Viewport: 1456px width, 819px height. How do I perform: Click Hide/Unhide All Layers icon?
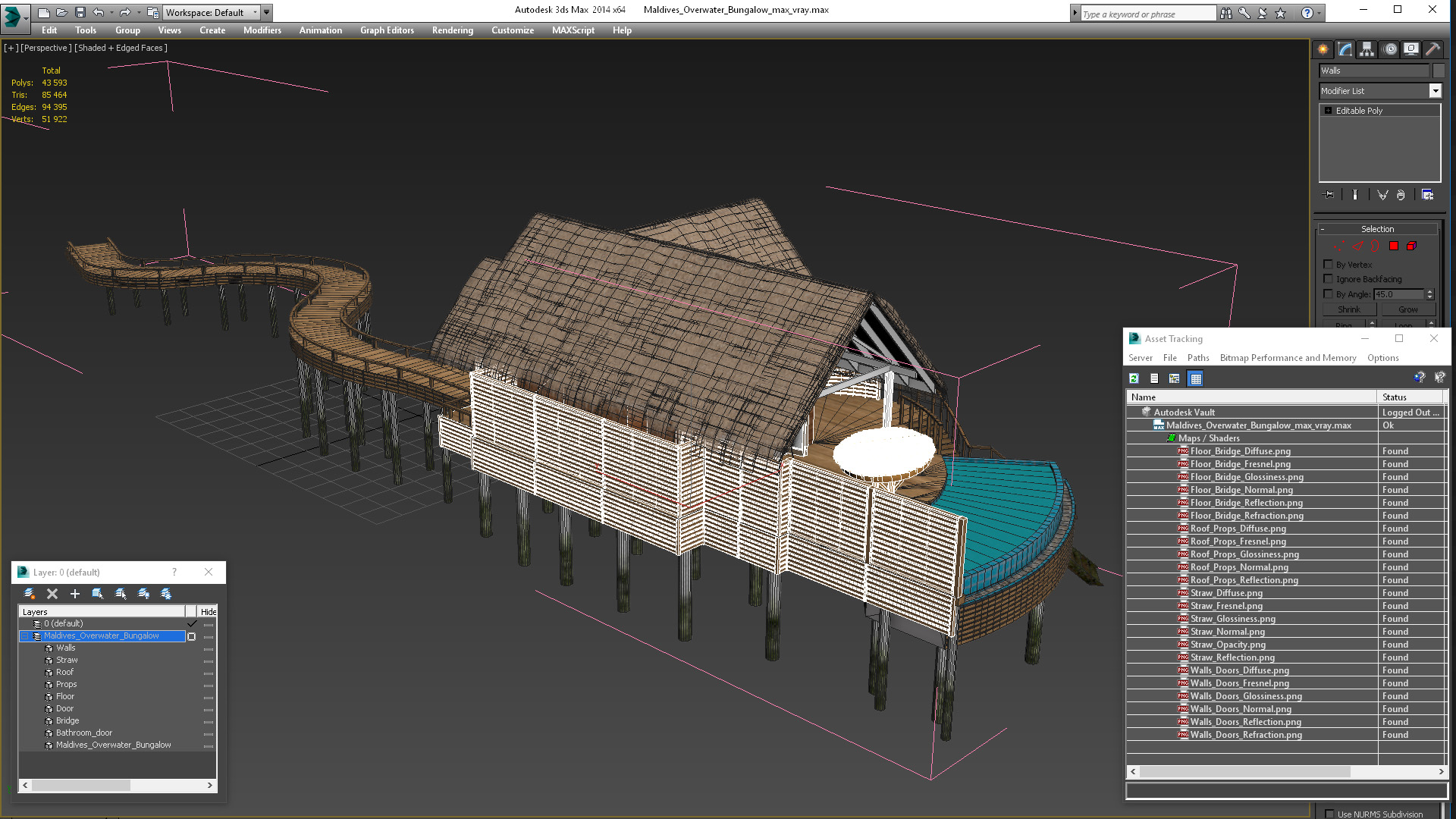(x=143, y=594)
